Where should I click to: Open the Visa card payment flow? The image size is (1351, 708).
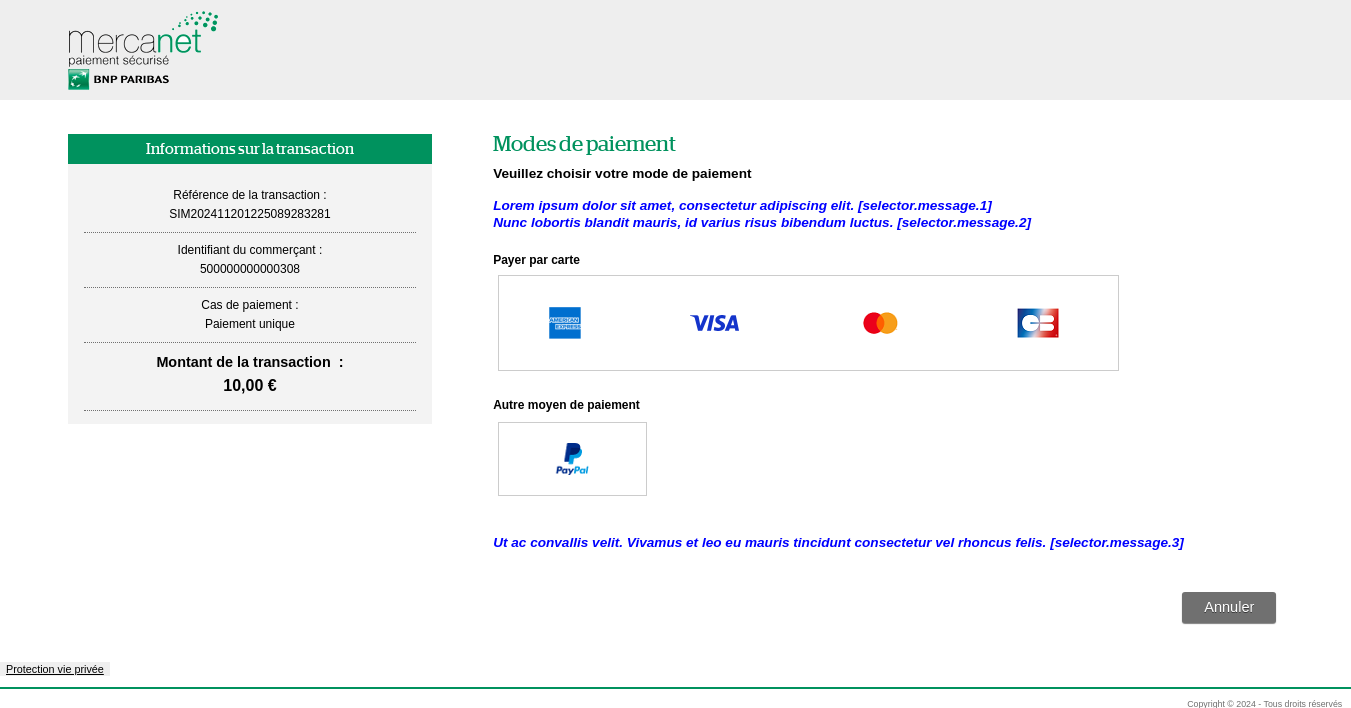(714, 323)
